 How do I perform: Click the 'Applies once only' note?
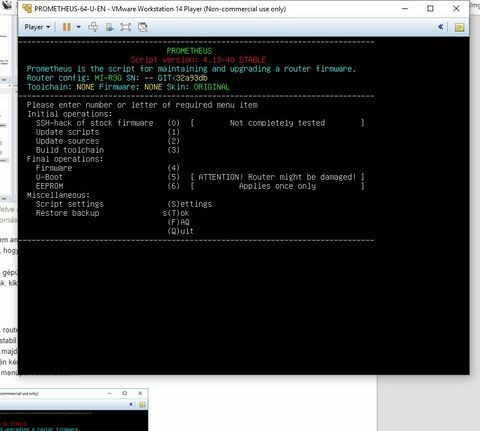click(277, 186)
